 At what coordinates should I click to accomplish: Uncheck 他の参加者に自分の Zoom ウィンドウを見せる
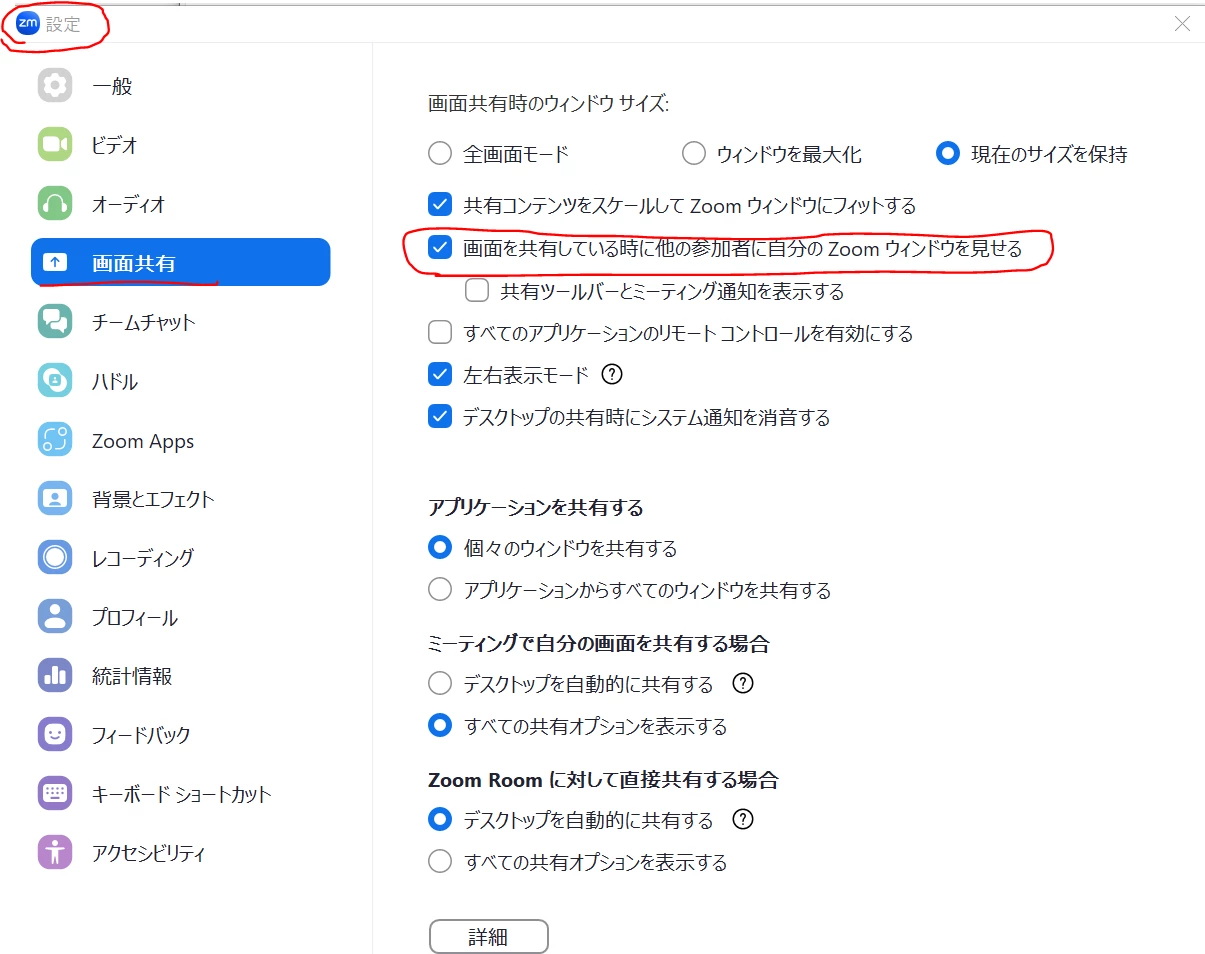coord(440,247)
